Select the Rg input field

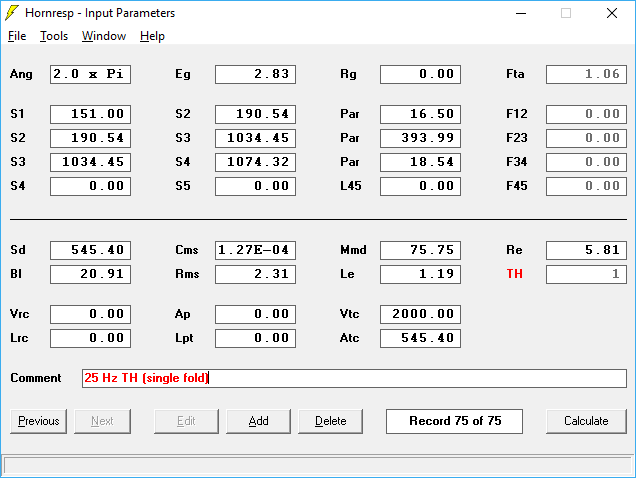click(x=420, y=74)
